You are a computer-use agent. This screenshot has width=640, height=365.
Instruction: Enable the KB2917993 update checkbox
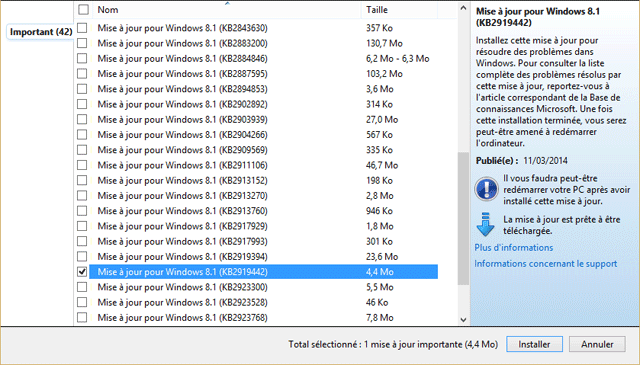pyautogui.click(x=82, y=241)
